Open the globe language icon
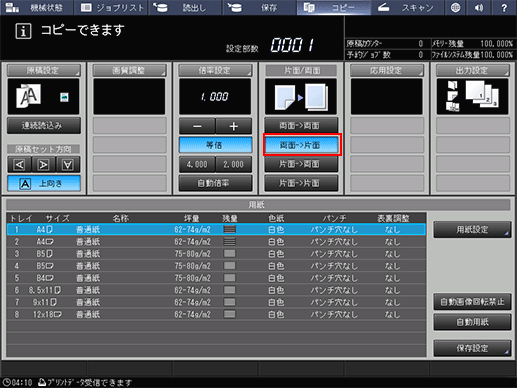 click(455, 8)
